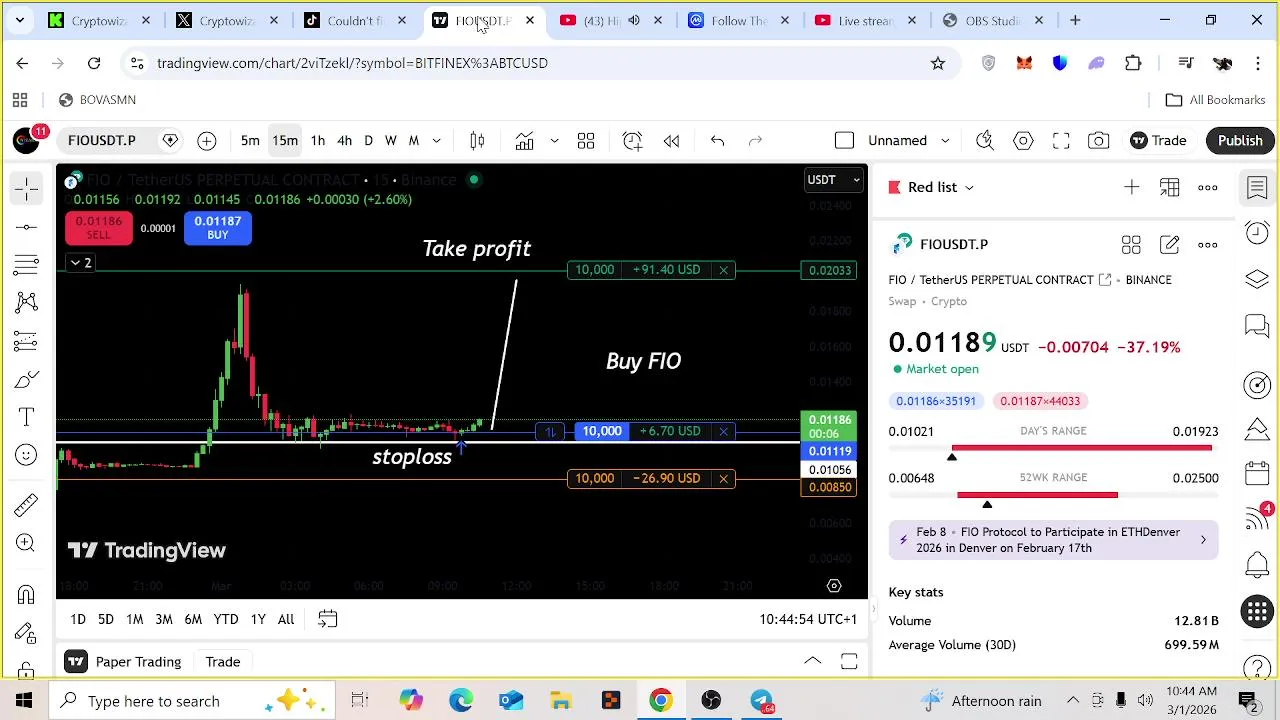Open notifications bell in sidebar
Screen dimensions: 1280x720
tap(1257, 565)
